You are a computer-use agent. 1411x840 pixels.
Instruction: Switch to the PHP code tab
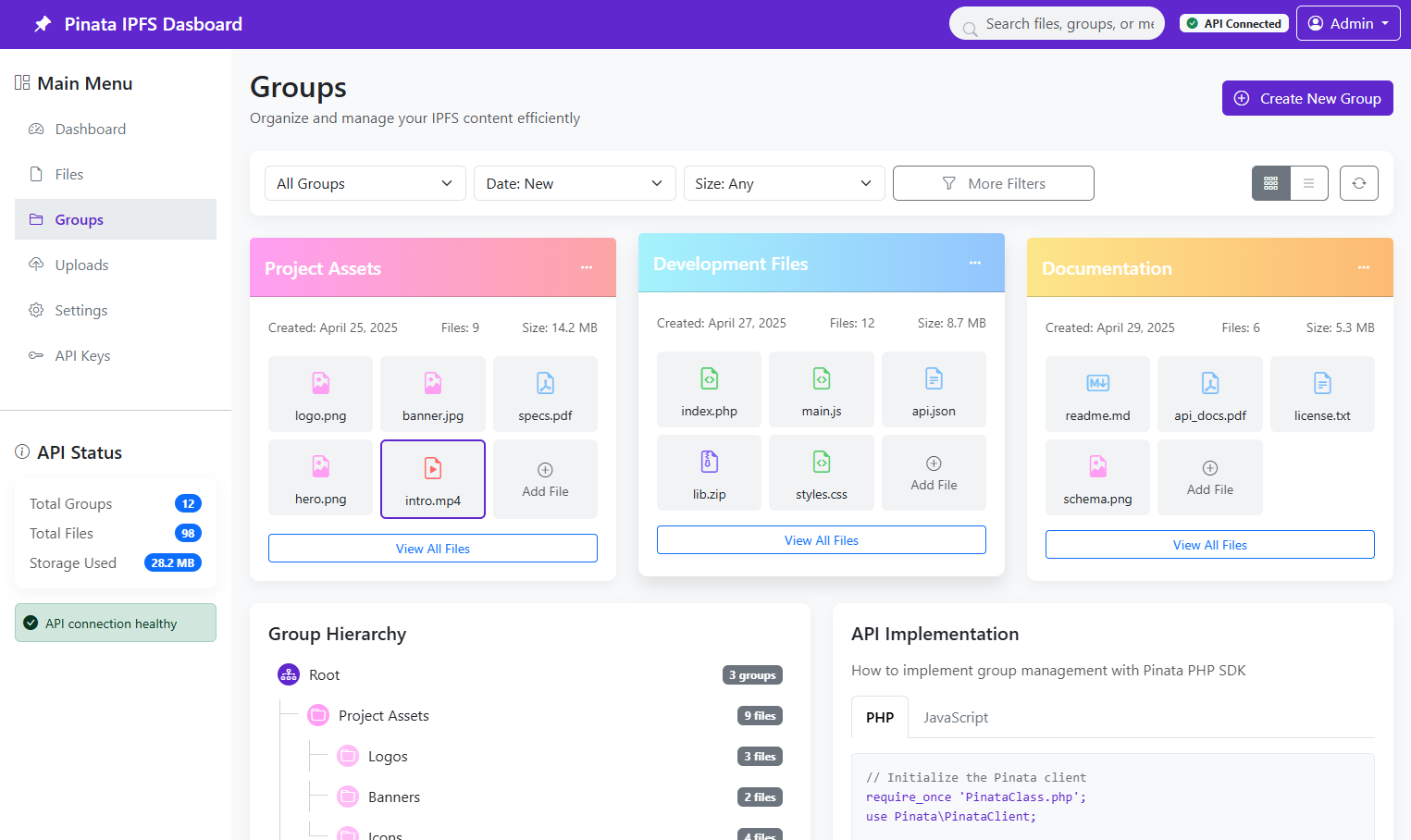[x=880, y=717]
